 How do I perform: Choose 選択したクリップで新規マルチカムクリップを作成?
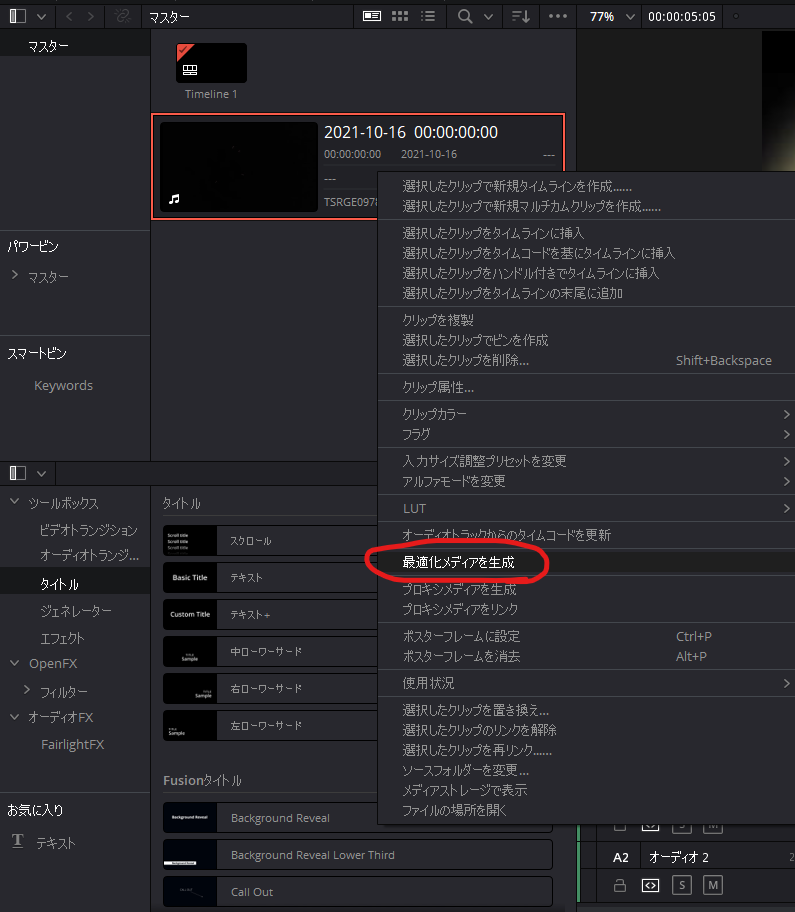(586, 206)
